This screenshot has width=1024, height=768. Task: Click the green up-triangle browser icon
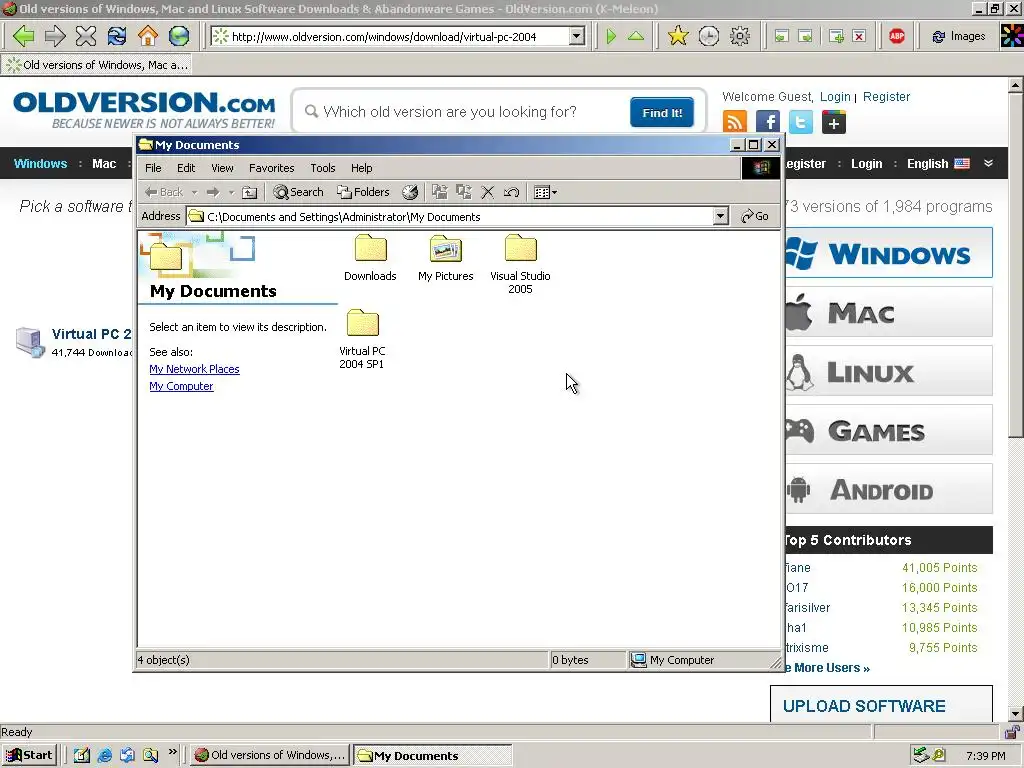(x=635, y=37)
